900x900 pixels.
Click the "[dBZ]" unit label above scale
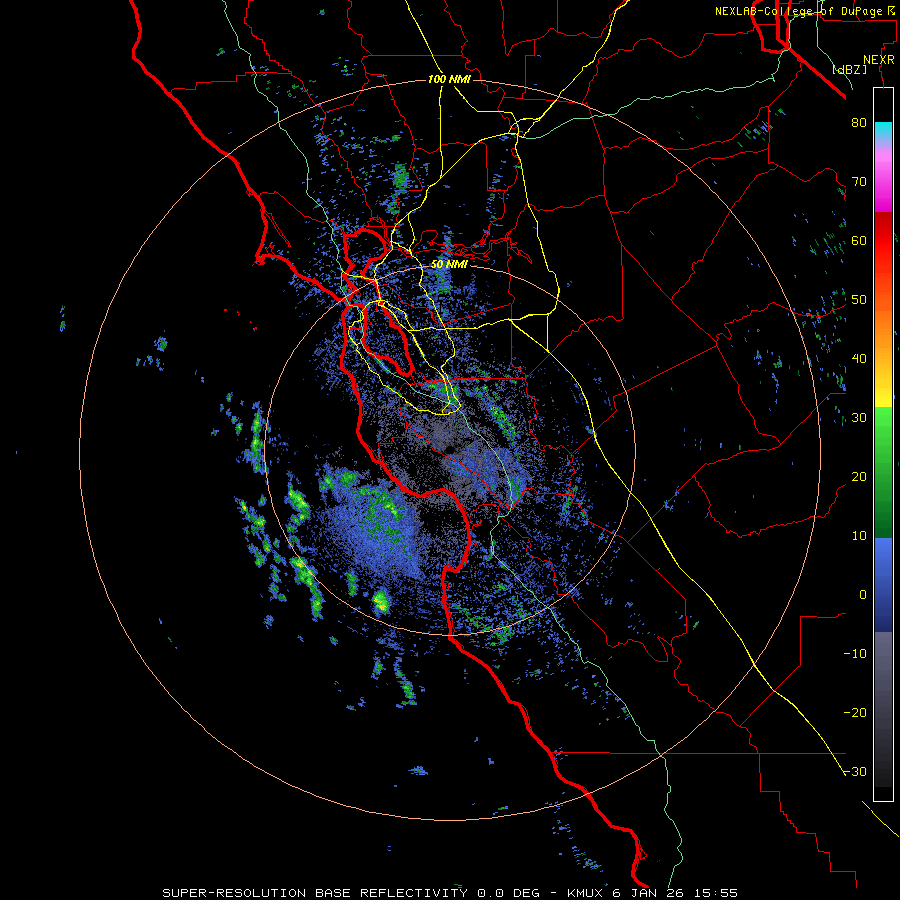click(x=849, y=70)
